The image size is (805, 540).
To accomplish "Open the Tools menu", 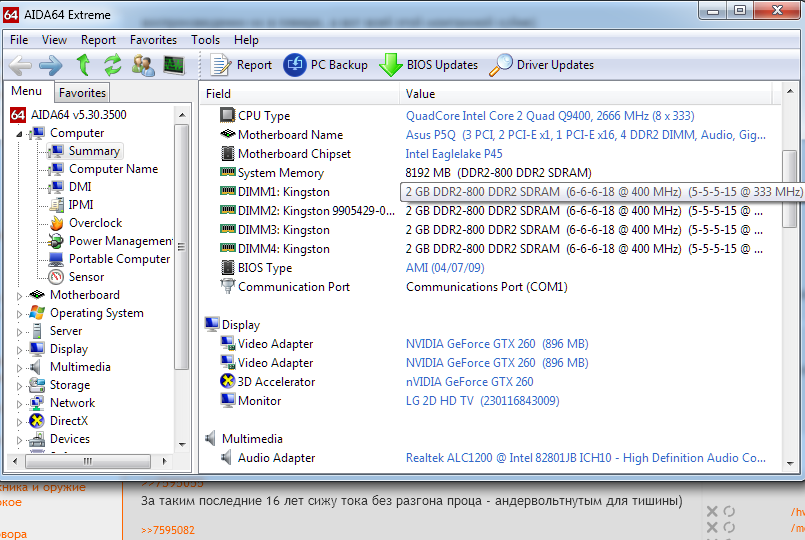I will pos(205,40).
